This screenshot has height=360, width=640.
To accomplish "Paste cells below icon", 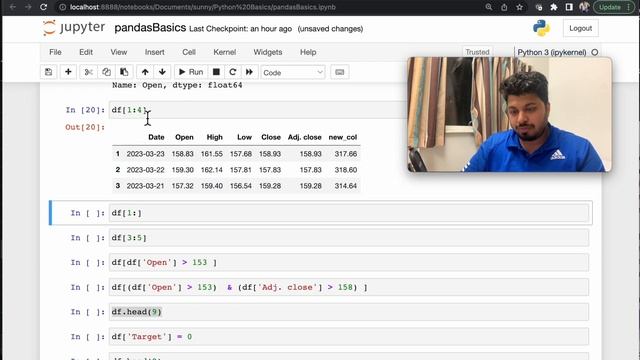I will tap(124, 72).
